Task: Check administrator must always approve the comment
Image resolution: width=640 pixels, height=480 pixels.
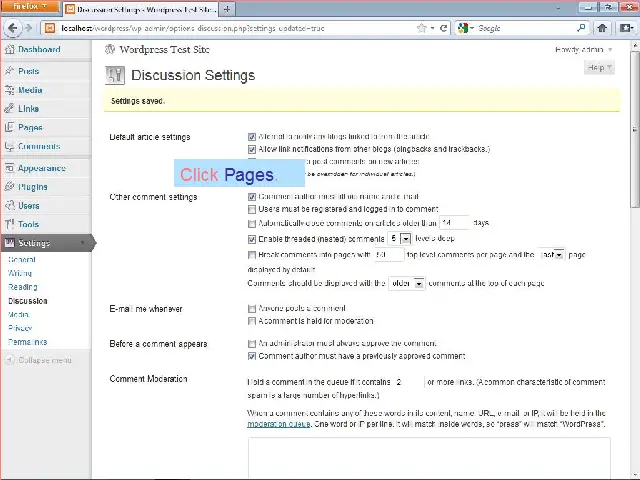Action: pos(252,344)
